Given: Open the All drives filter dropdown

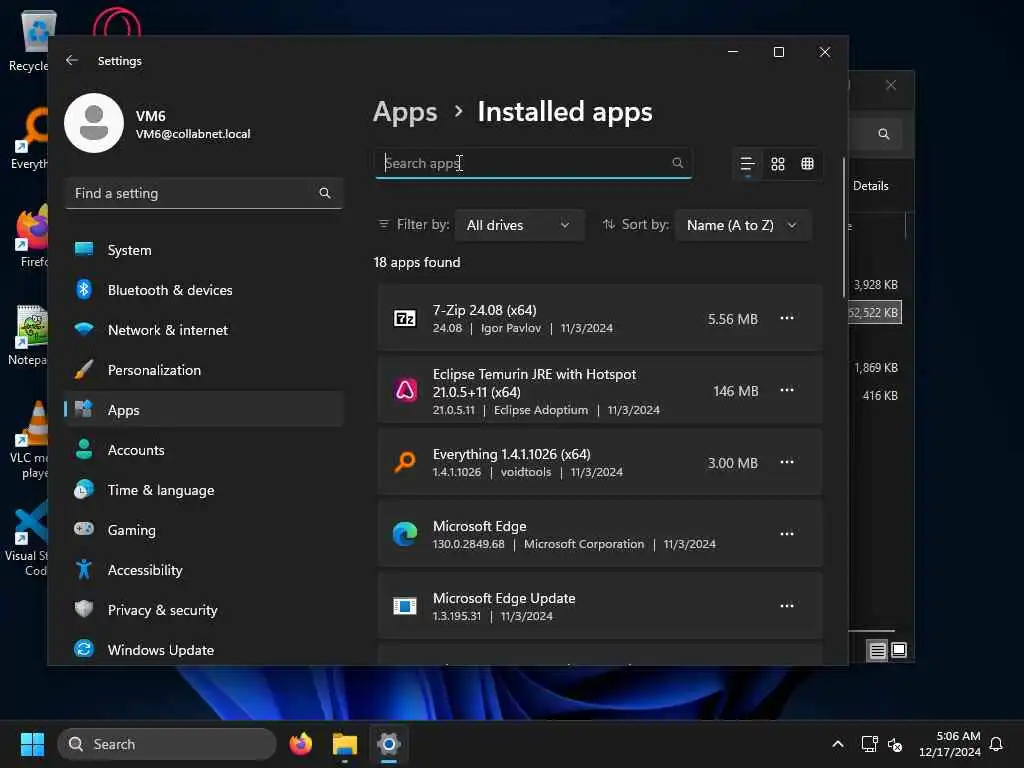Looking at the screenshot, I should coord(519,225).
